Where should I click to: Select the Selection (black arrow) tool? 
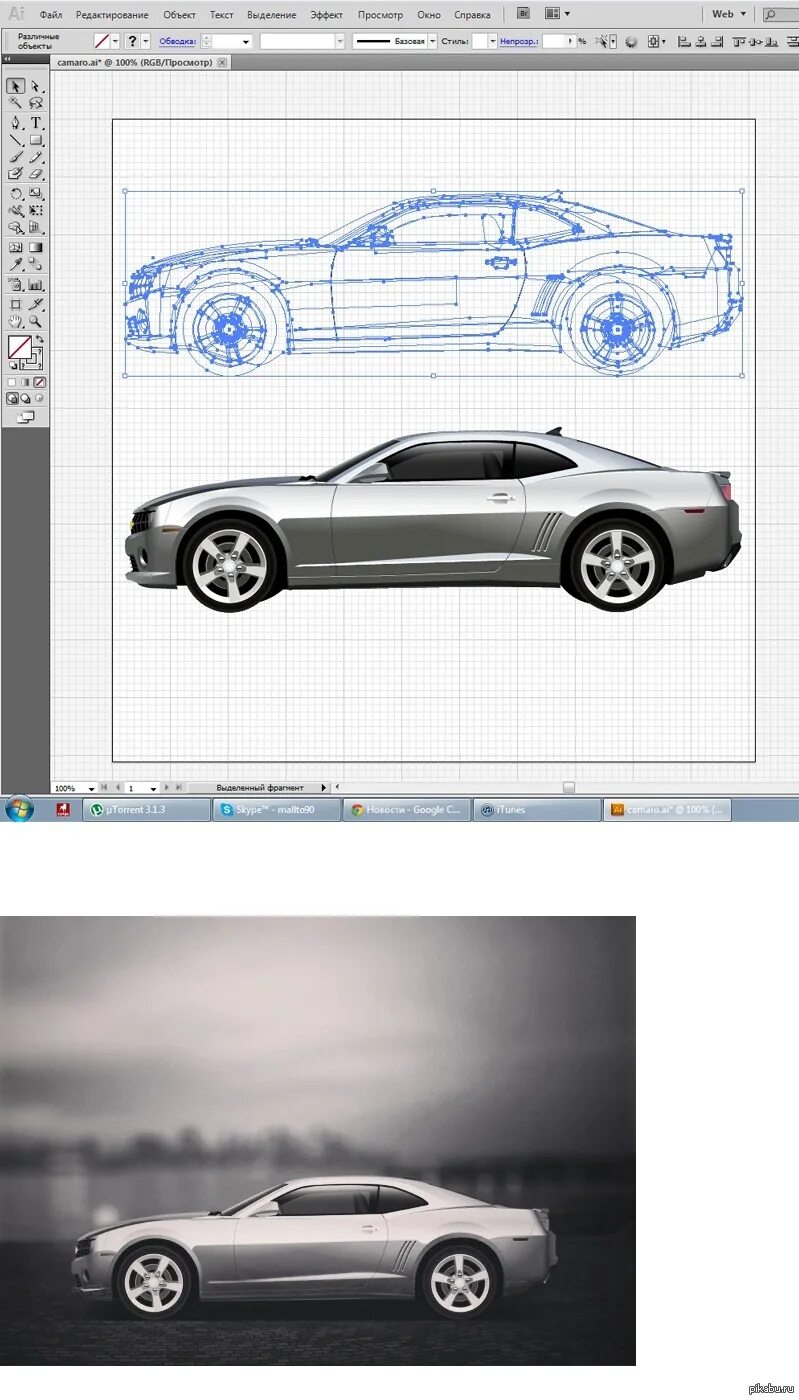15,85
